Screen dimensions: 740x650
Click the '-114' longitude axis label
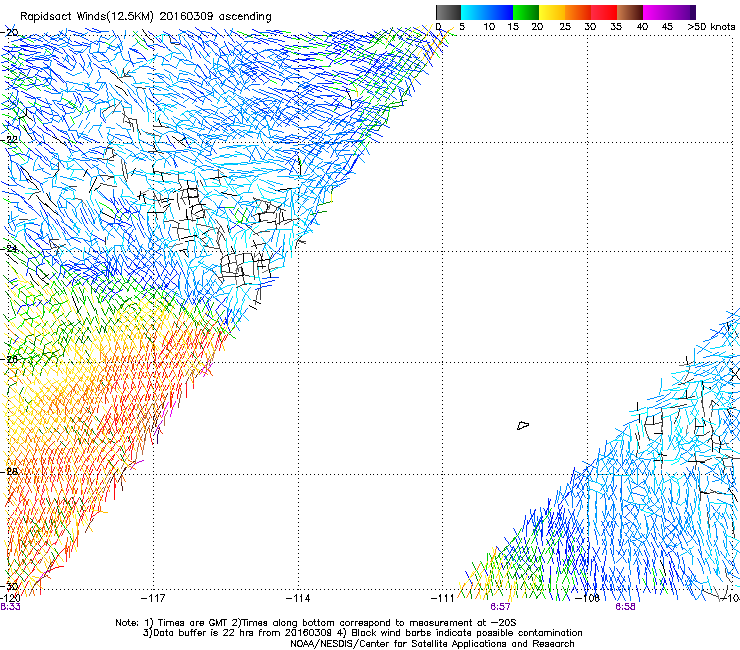click(x=298, y=598)
